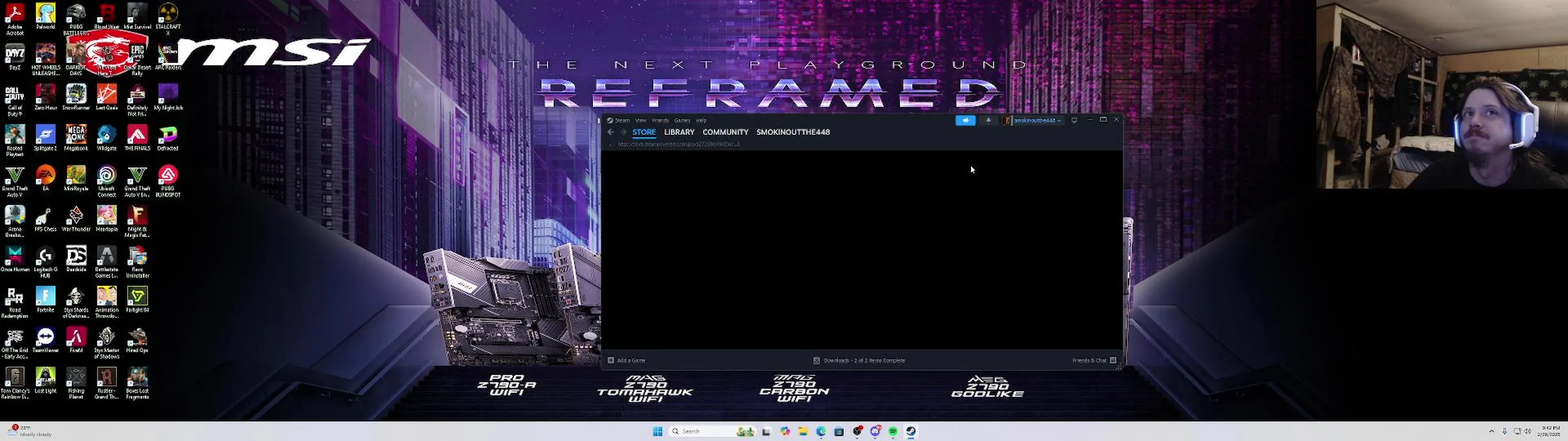Activate the Steam icon on taskbar
This screenshot has width=1568, height=441.
pos(911,432)
